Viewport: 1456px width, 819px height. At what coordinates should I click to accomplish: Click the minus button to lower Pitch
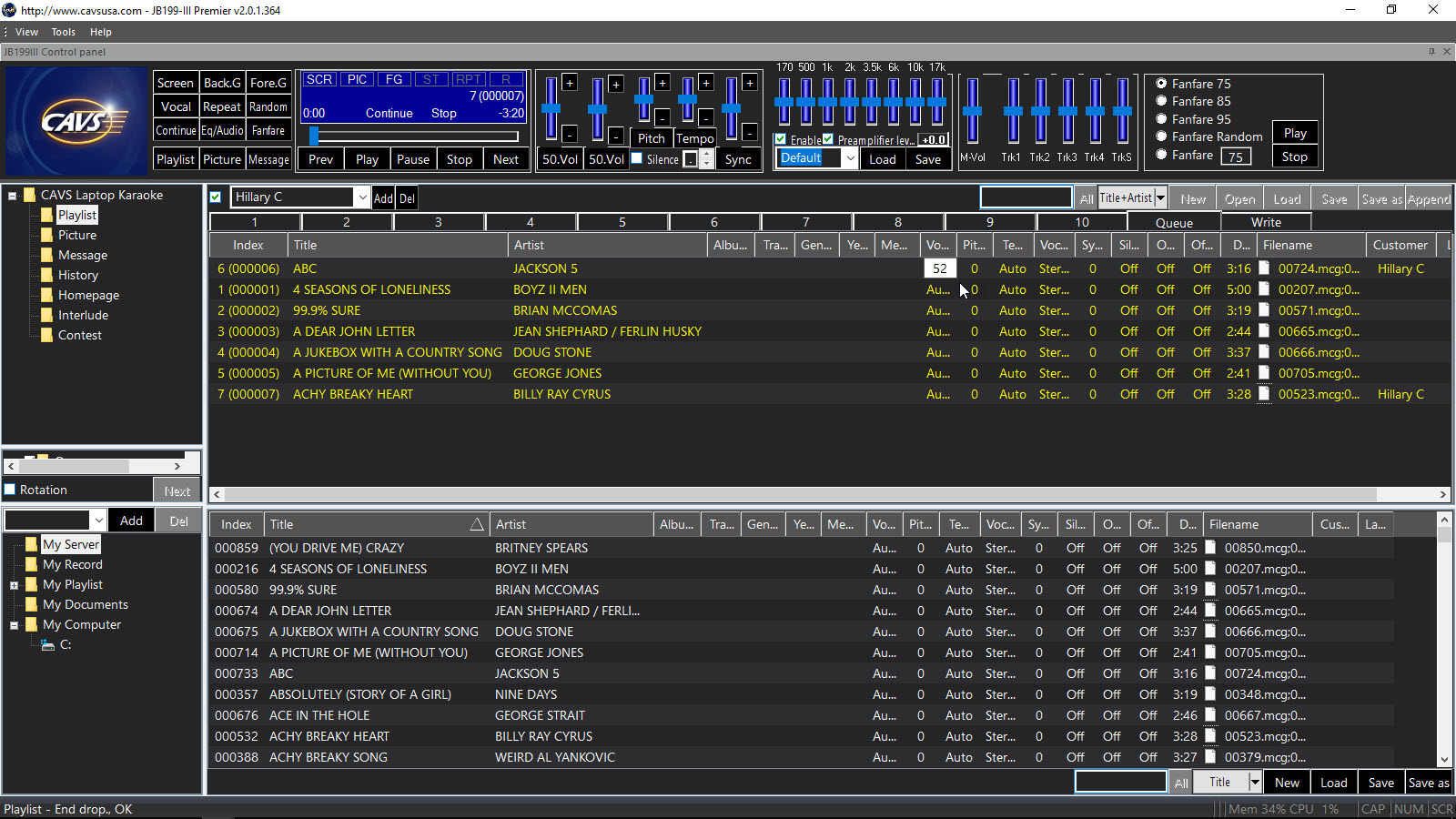tap(662, 117)
